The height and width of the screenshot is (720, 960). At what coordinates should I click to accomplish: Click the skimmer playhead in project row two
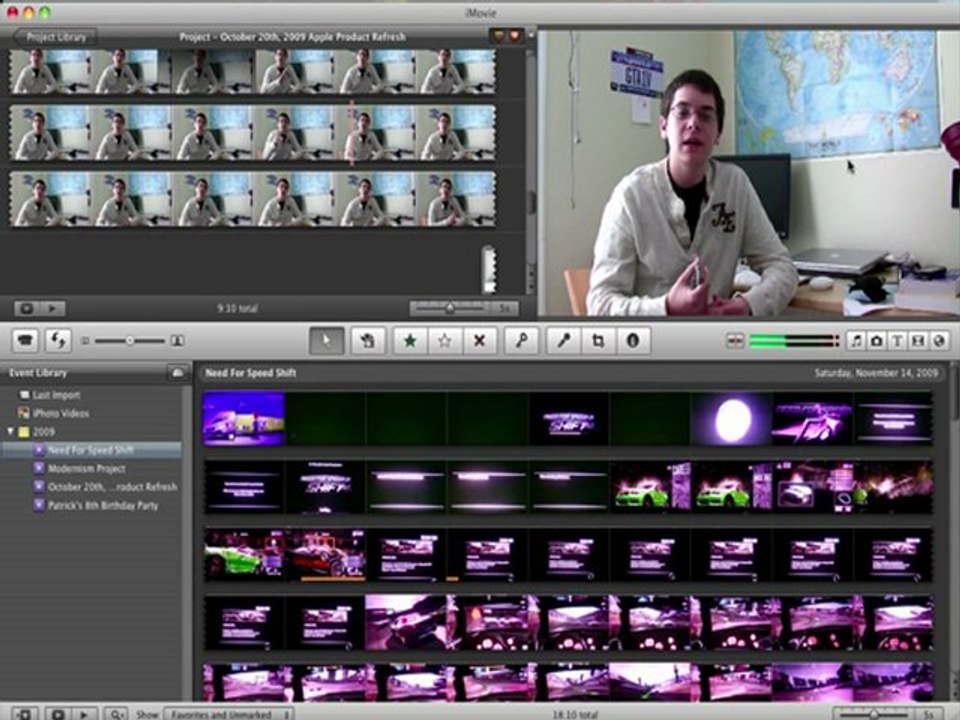click(x=351, y=133)
